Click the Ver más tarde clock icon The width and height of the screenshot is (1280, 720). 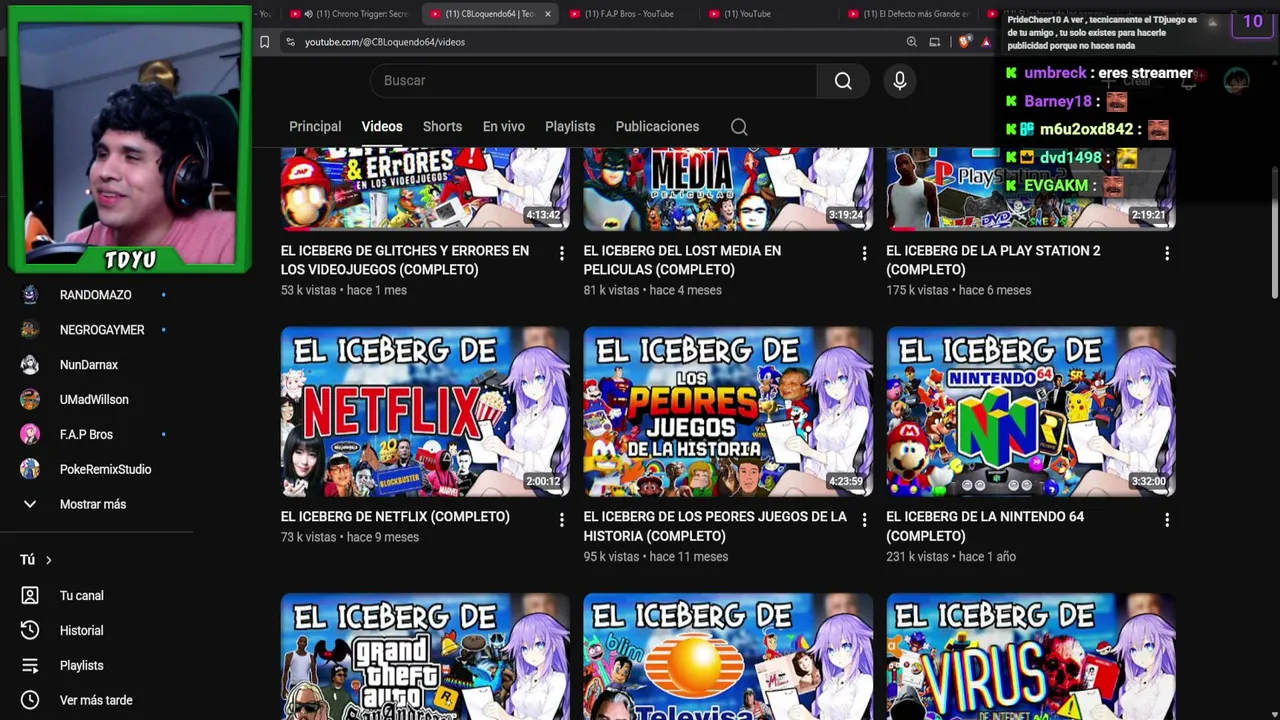[x=30, y=701]
